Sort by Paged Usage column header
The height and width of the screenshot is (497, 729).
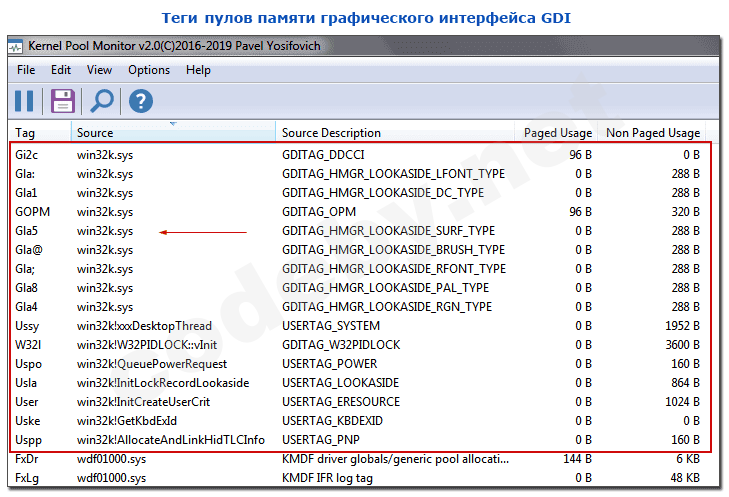pyautogui.click(x=558, y=133)
